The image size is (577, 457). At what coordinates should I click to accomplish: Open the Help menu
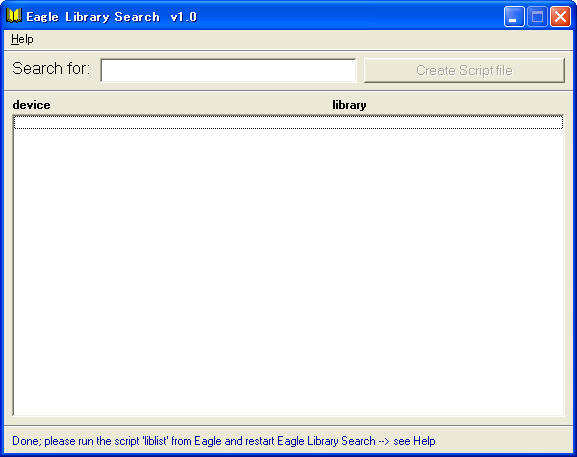pos(22,39)
